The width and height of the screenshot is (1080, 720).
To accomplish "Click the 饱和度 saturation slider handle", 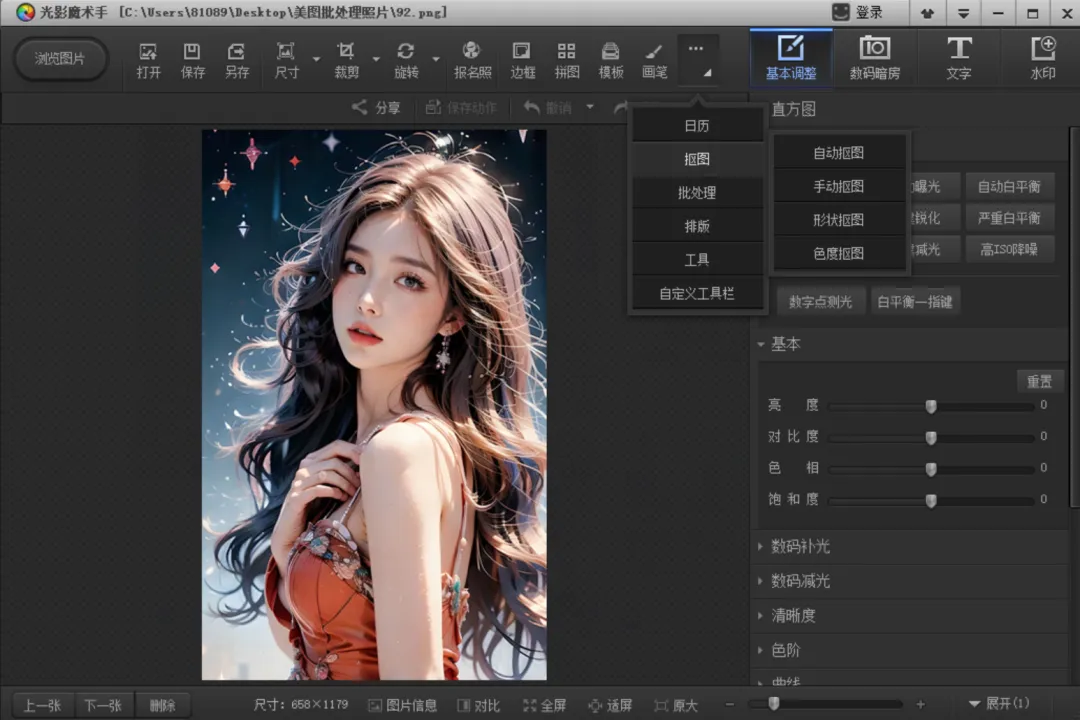I will [x=931, y=500].
